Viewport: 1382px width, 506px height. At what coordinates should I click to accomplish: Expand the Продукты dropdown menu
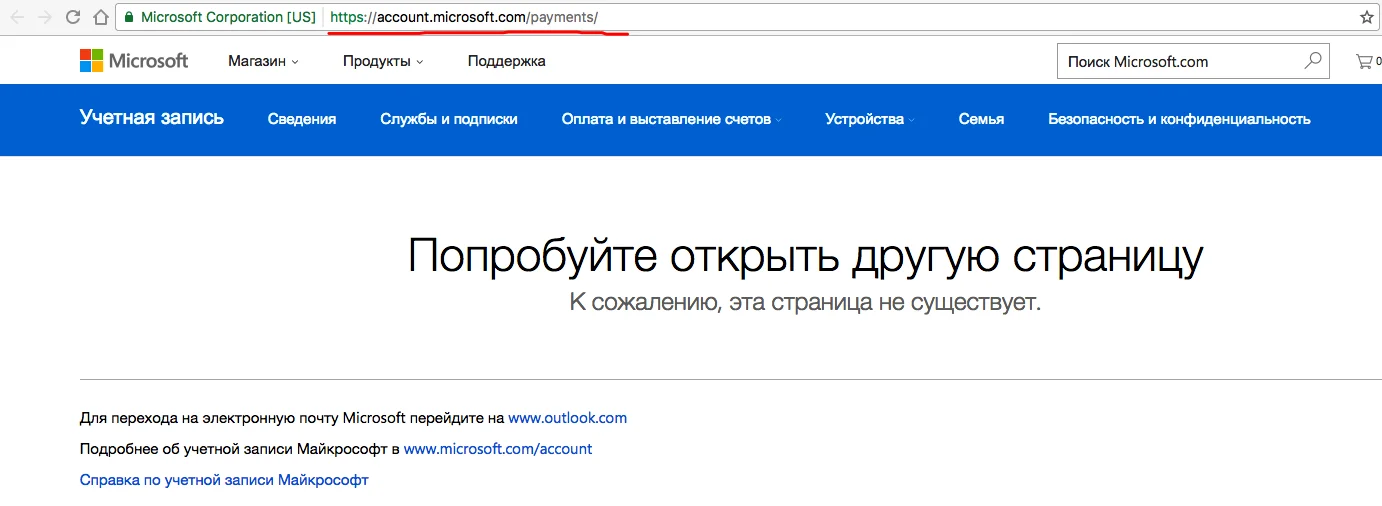pyautogui.click(x=382, y=61)
